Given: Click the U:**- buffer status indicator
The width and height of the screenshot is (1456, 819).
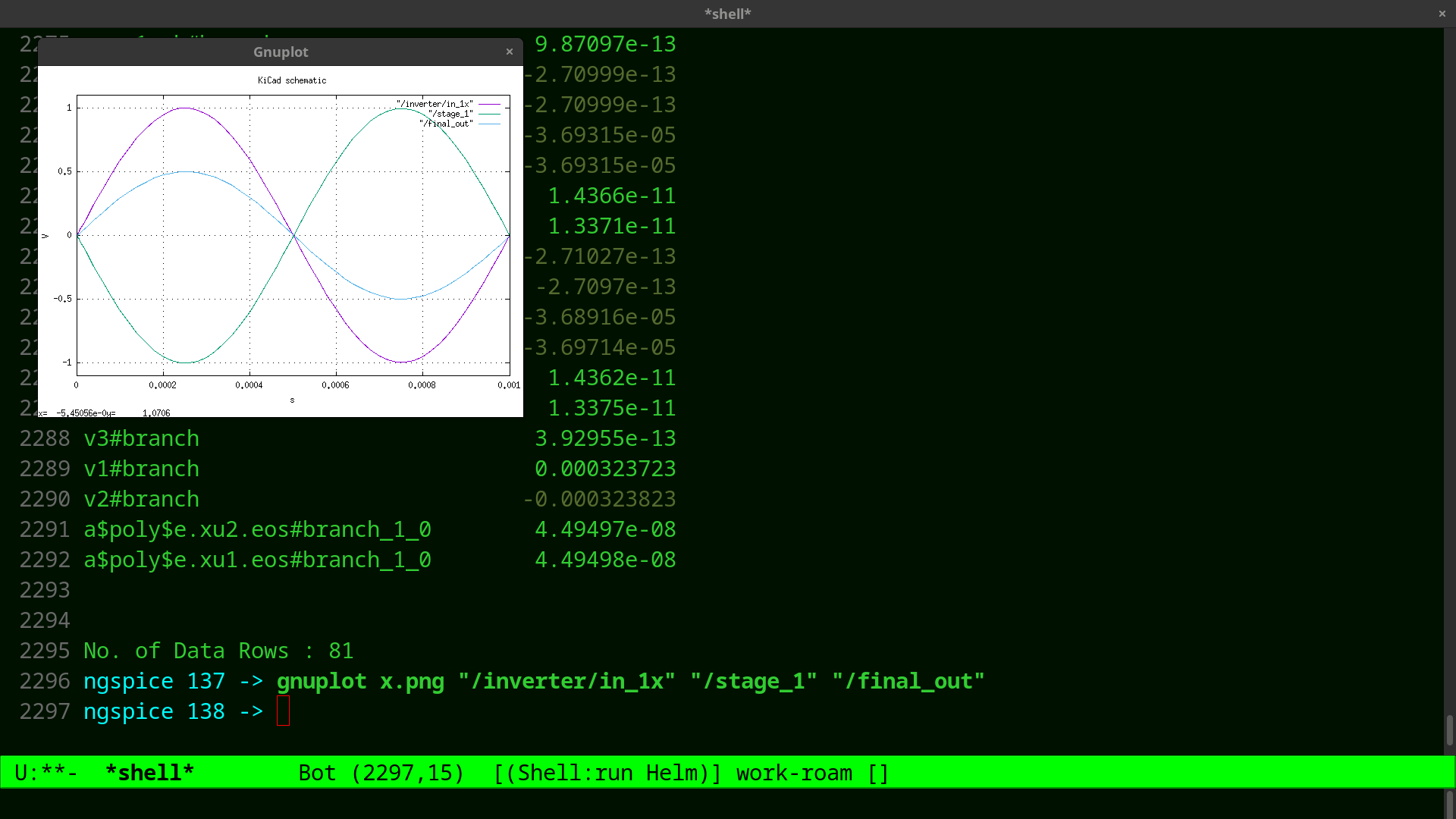Looking at the screenshot, I should click(x=45, y=773).
